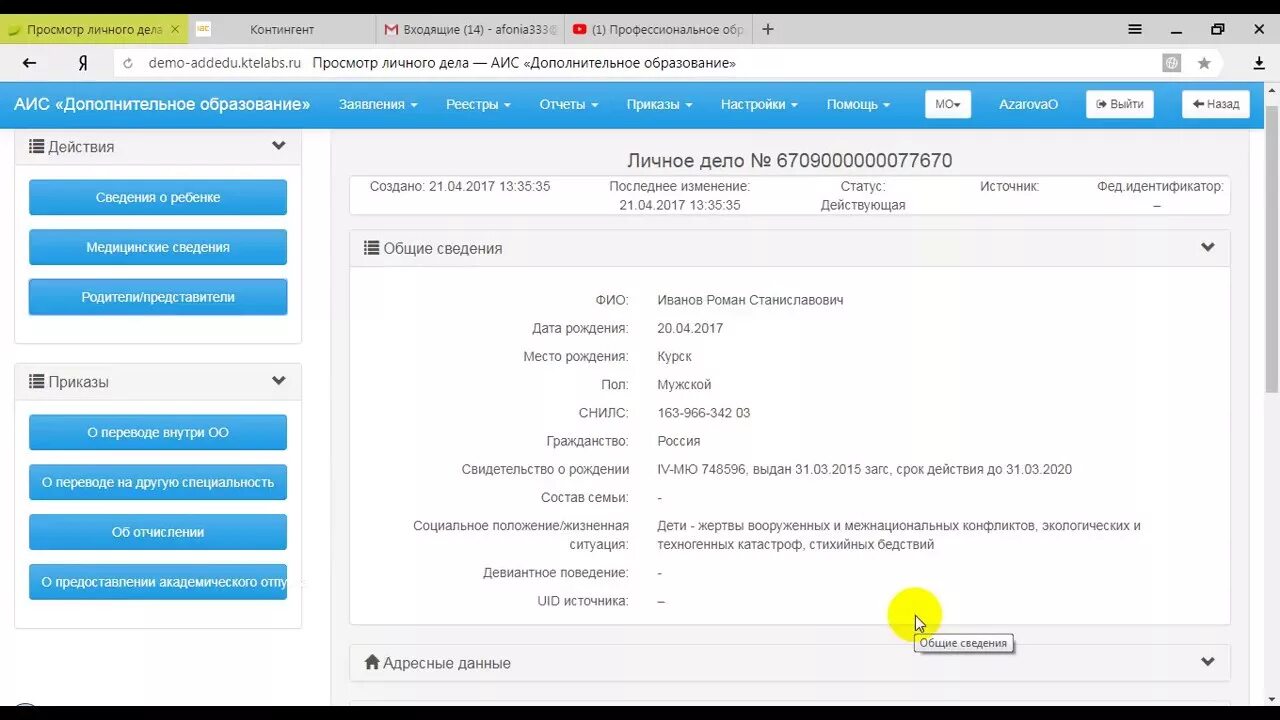Click the Назад back button

pyautogui.click(x=1216, y=104)
